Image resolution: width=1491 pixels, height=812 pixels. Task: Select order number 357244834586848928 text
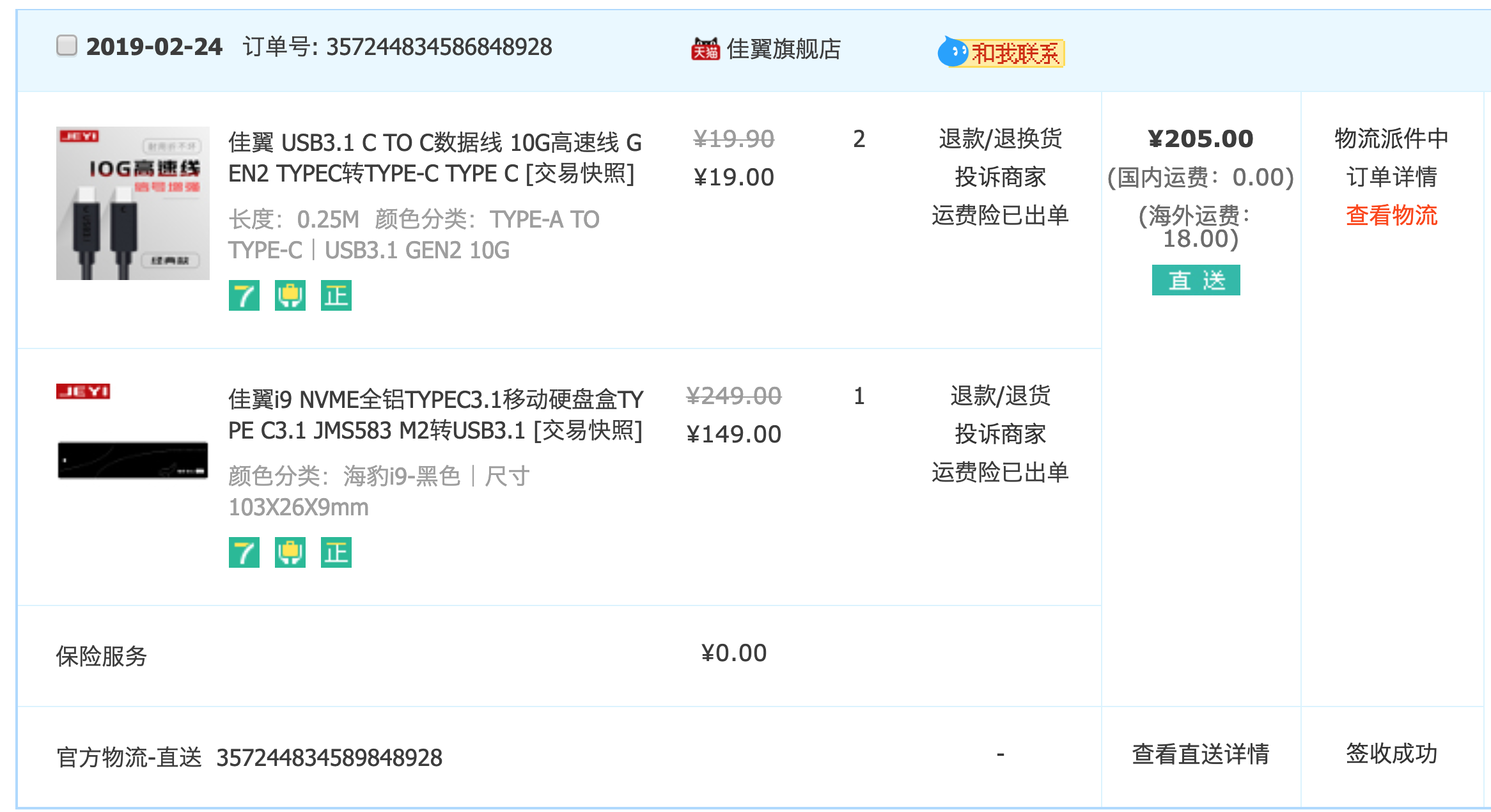[439, 47]
